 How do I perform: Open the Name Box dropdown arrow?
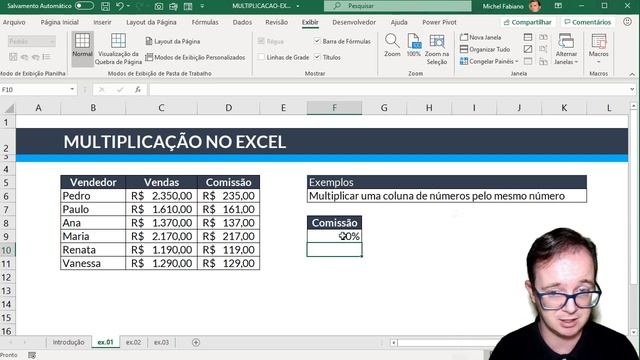[72, 89]
